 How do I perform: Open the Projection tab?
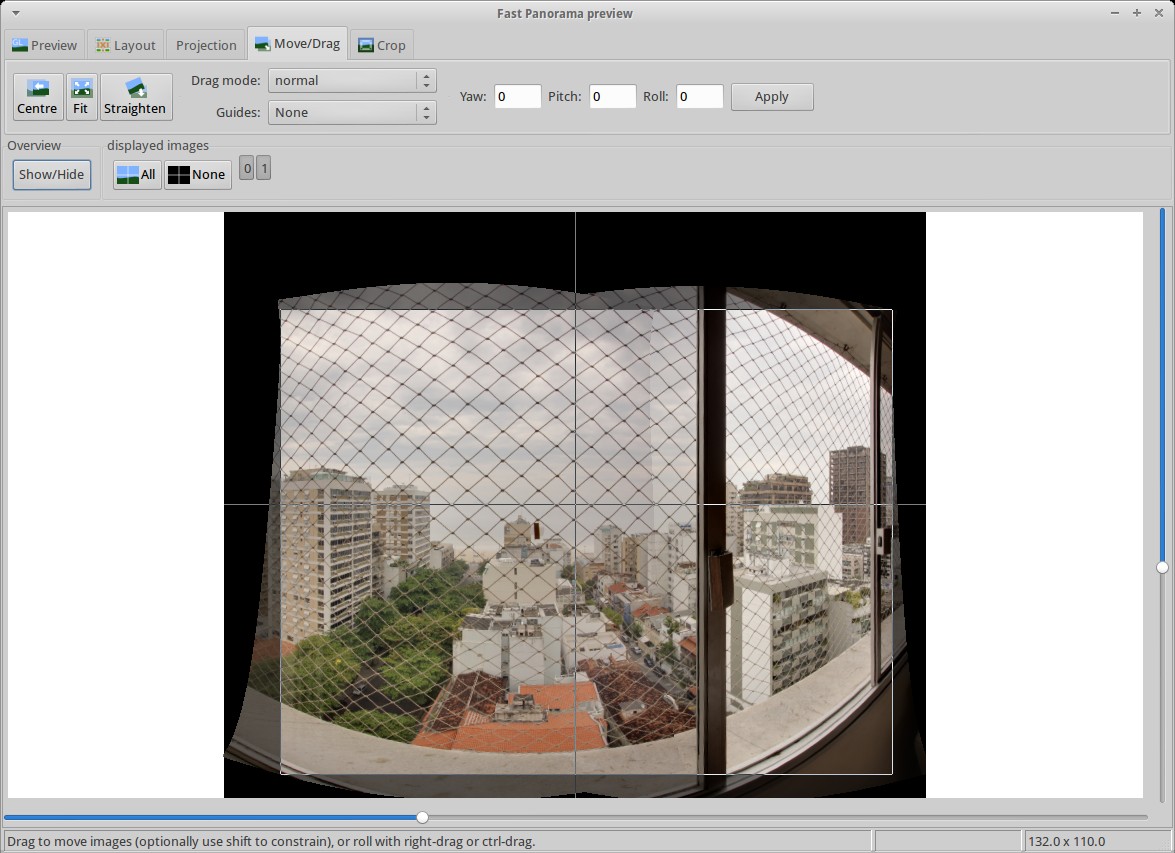(x=206, y=45)
